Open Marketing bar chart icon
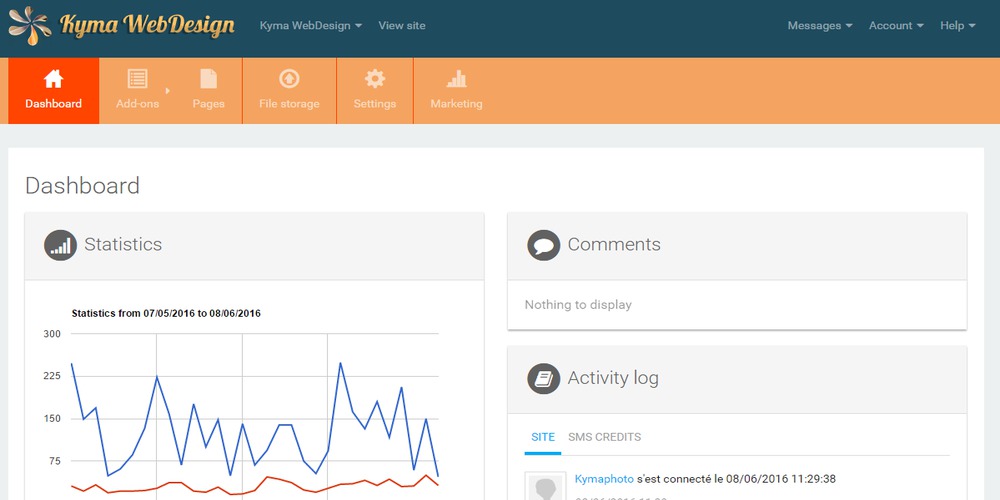Viewport: 1000px width, 500px height. point(456,79)
